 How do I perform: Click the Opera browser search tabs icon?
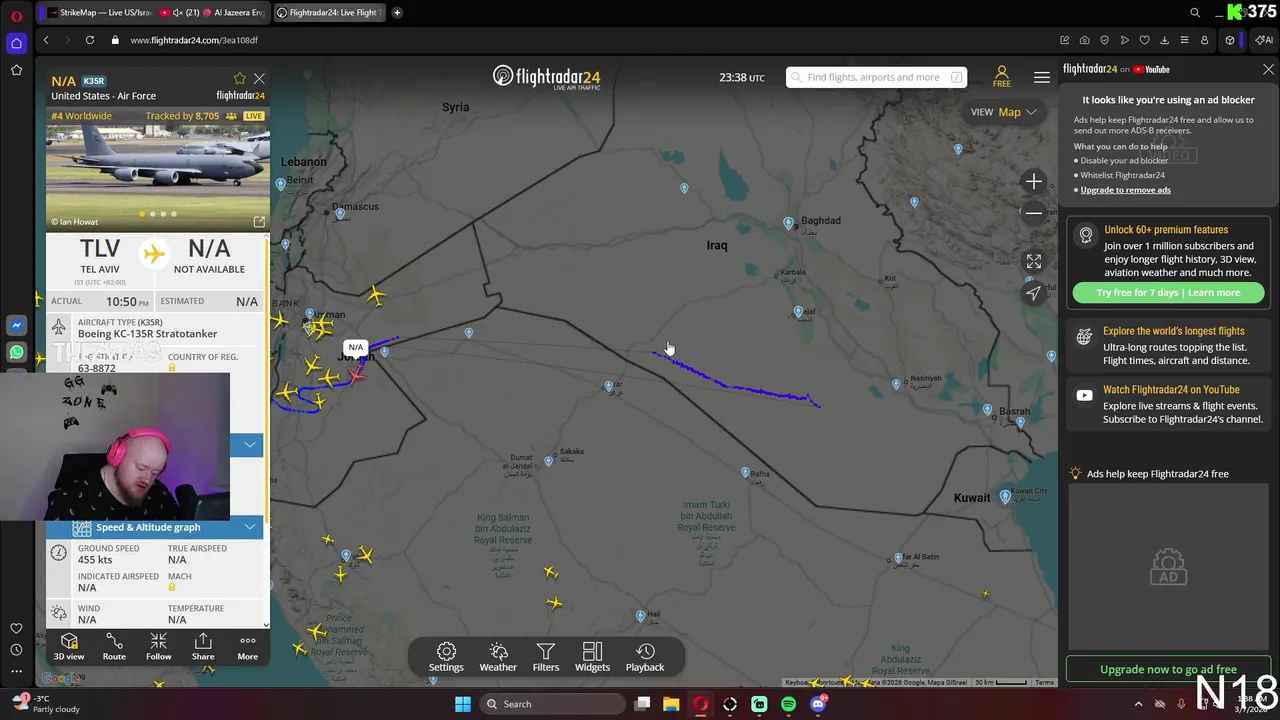(1195, 12)
